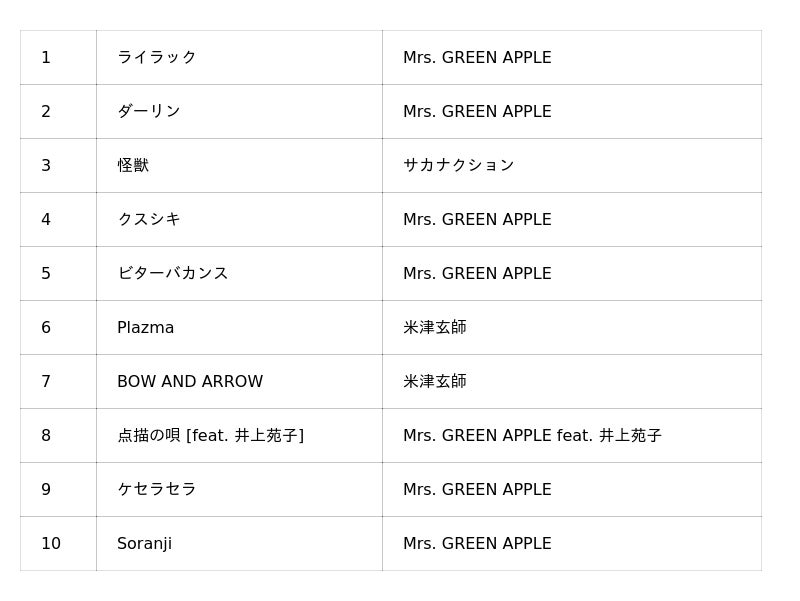Select rank number 10 cell
Screen dimensions: 800x601
[x=58, y=544]
